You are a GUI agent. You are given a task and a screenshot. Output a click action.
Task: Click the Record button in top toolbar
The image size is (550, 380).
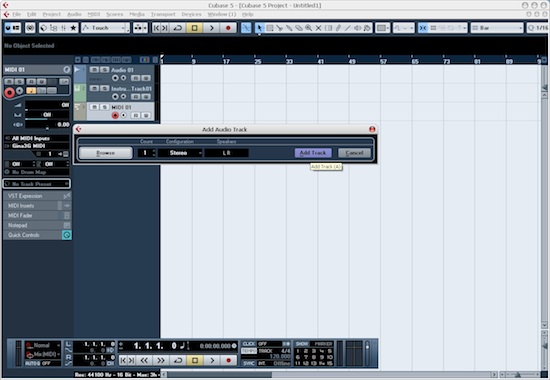coord(228,28)
